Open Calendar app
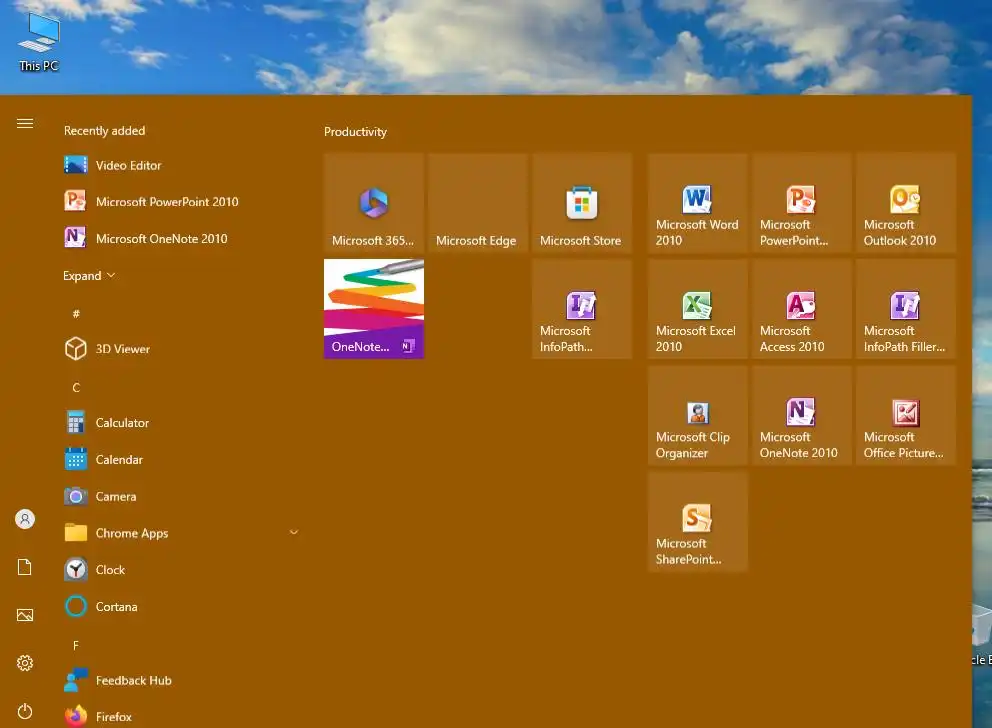The height and width of the screenshot is (728, 992). pos(182,459)
